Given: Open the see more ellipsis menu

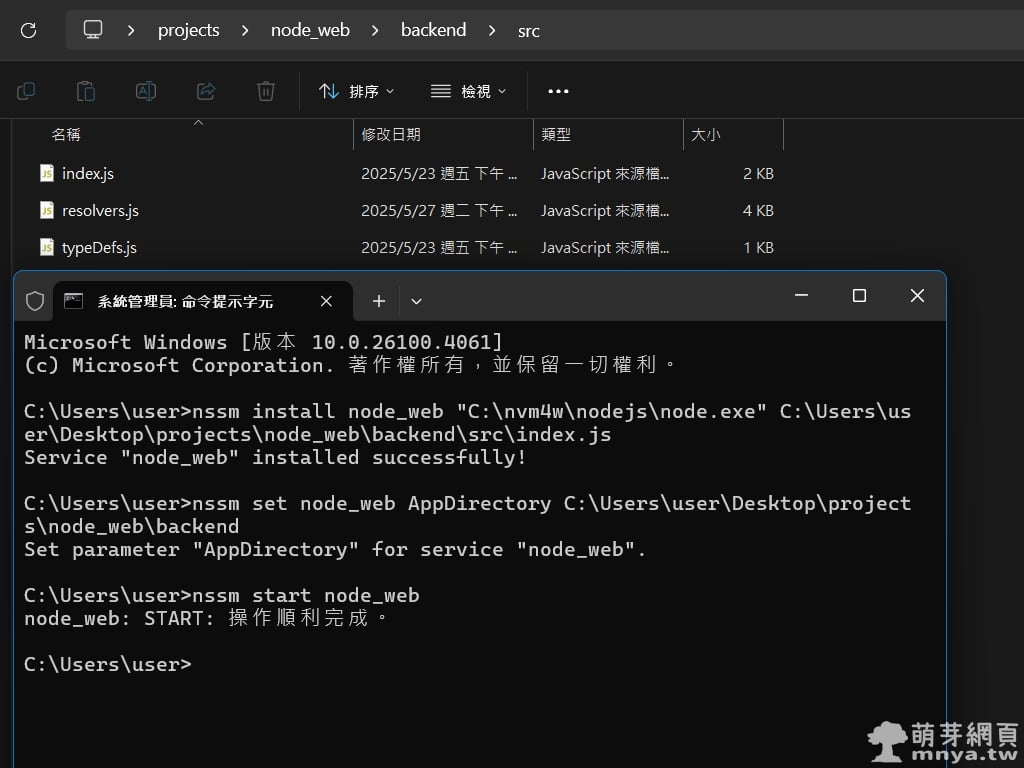Looking at the screenshot, I should click(558, 91).
